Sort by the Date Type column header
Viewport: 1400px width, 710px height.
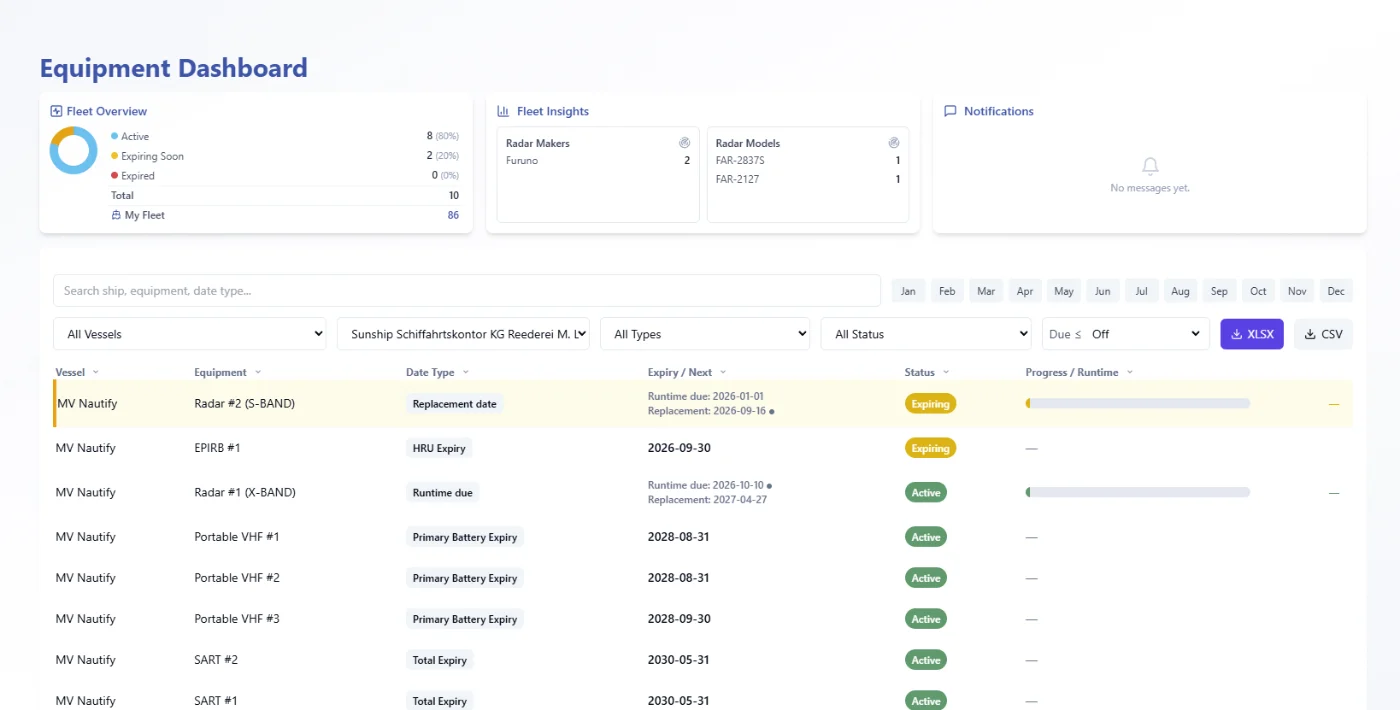tap(436, 372)
